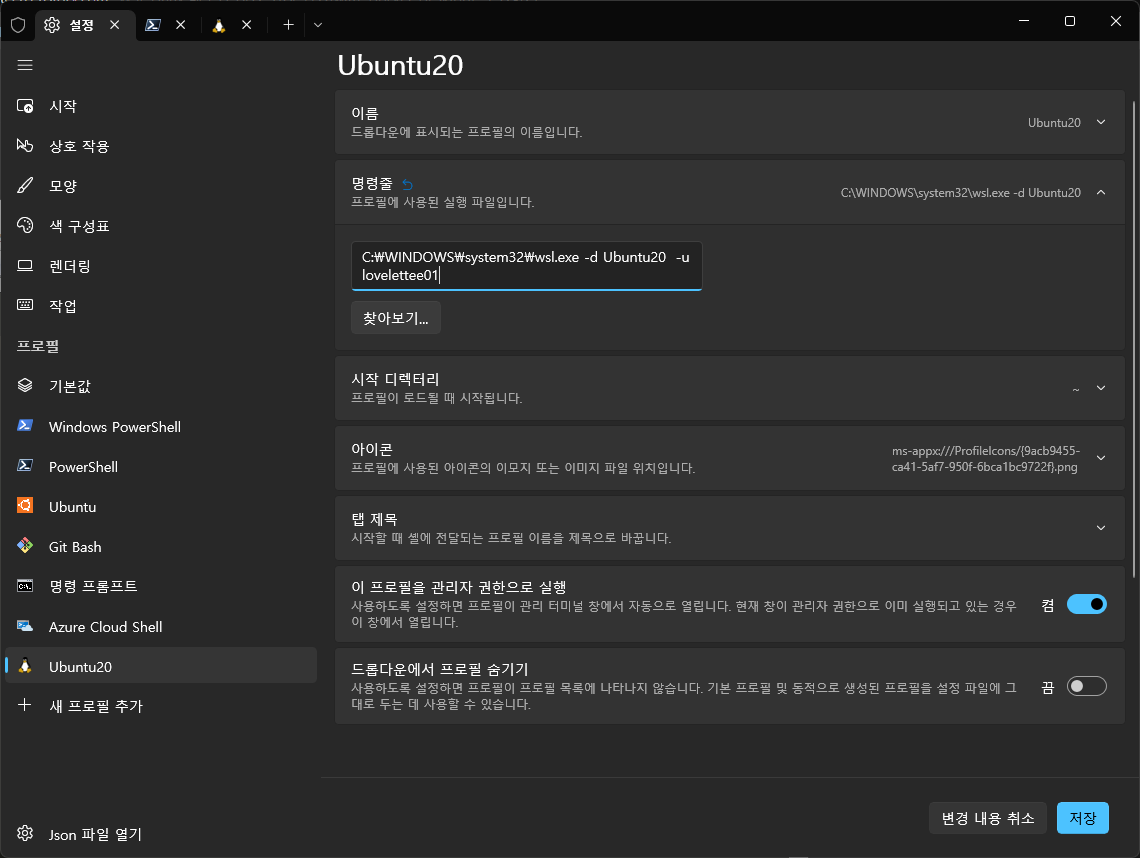The height and width of the screenshot is (858, 1140).
Task: Click the PowerShell profile icon
Action: pyautogui.click(x=25, y=465)
